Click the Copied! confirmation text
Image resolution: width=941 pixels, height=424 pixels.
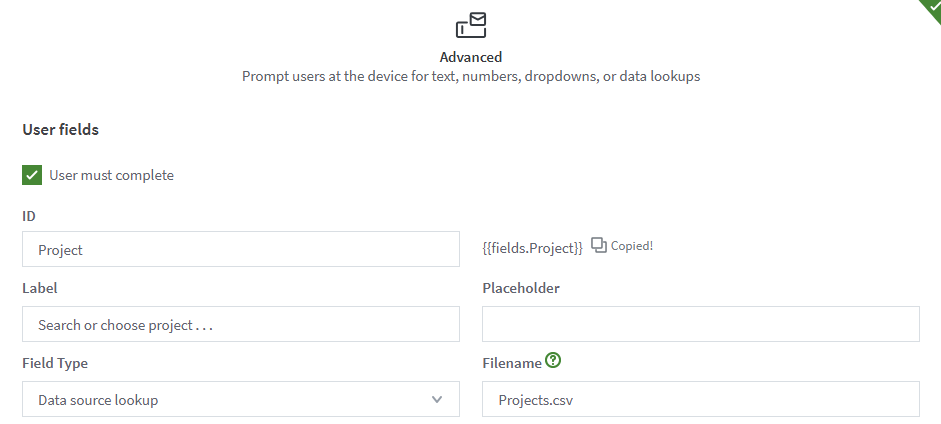click(632, 245)
